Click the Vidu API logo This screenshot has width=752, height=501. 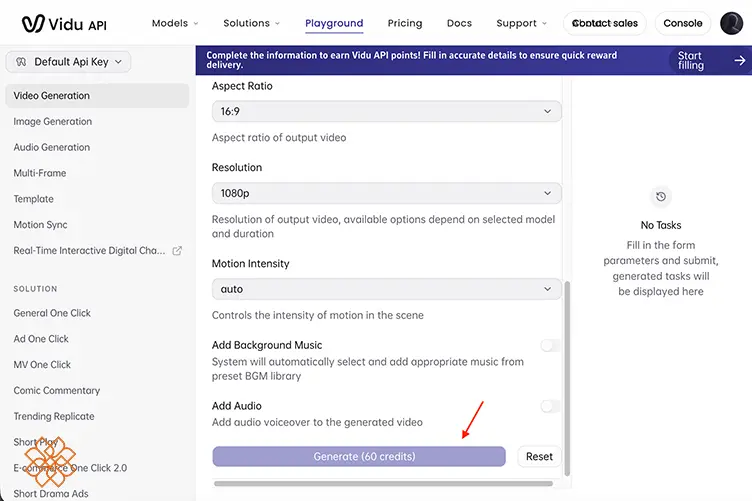[x=64, y=23]
